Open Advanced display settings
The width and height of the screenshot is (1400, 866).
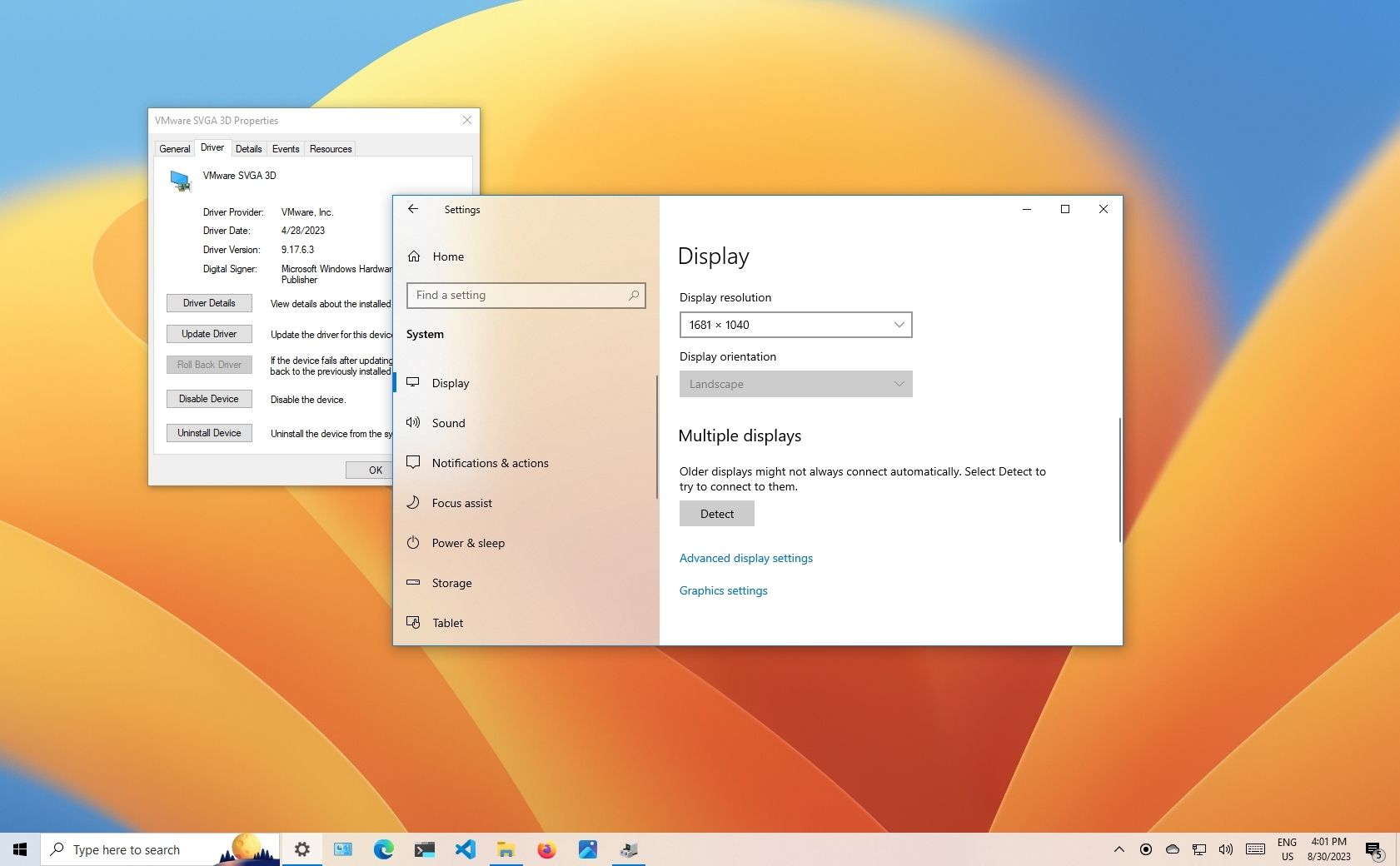pos(745,558)
